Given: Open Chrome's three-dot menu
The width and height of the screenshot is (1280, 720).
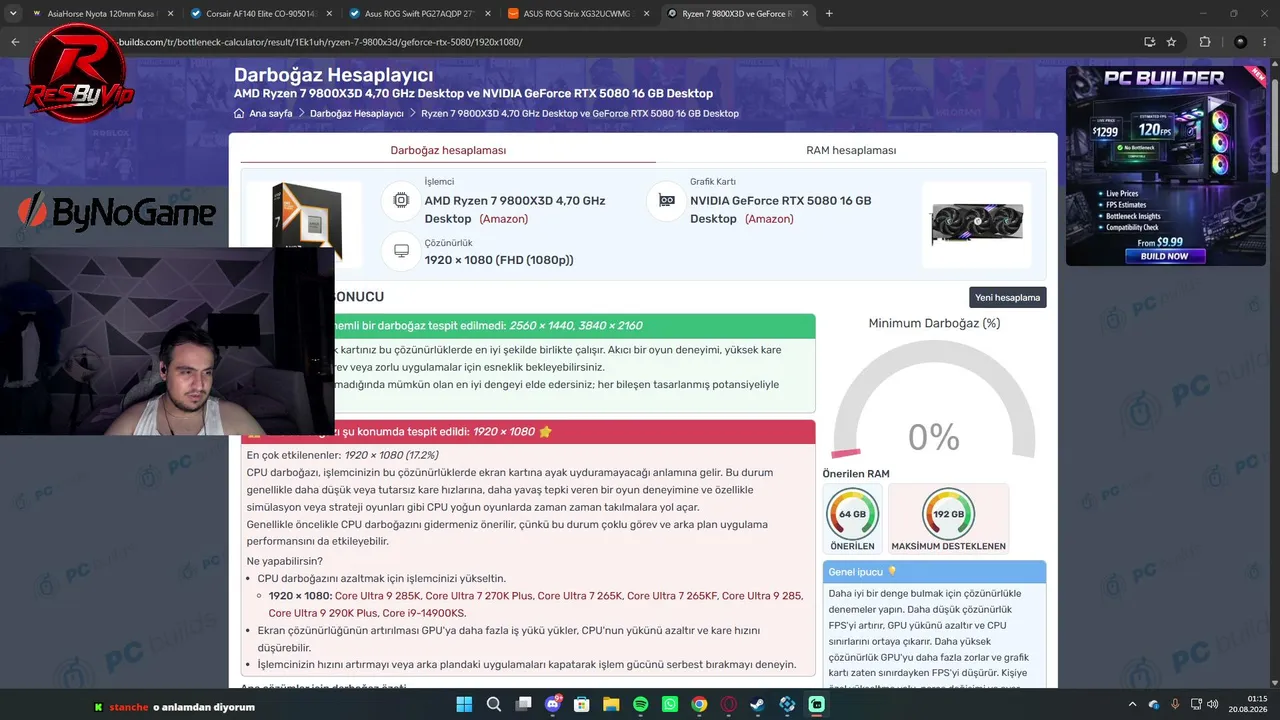Looking at the screenshot, I should (1265, 42).
